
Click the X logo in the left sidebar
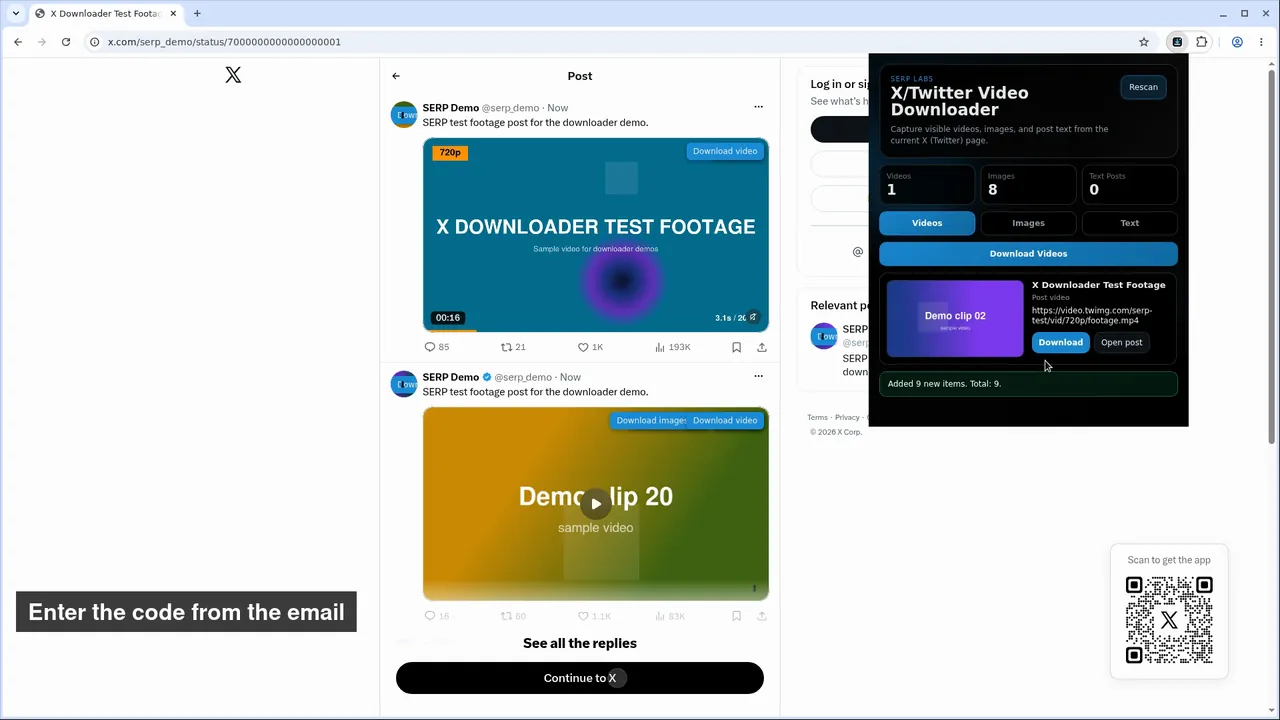233,75
